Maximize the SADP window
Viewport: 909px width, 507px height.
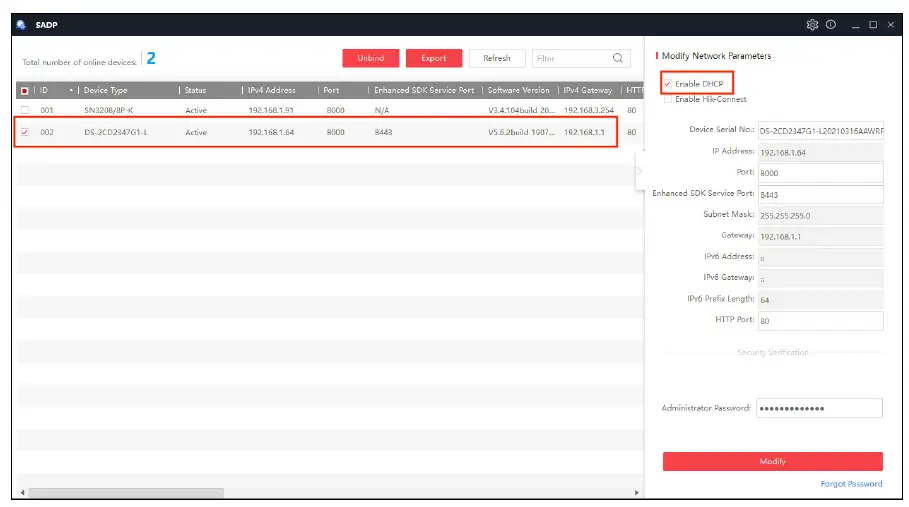[x=873, y=25]
